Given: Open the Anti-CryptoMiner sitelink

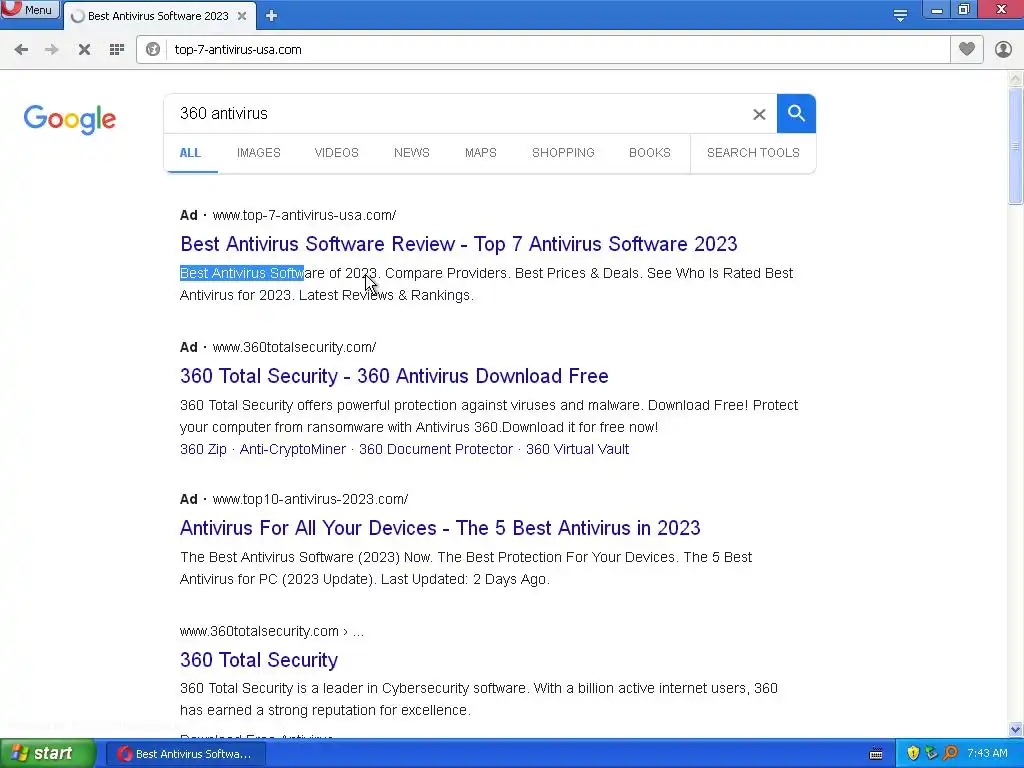Looking at the screenshot, I should (x=293, y=449).
